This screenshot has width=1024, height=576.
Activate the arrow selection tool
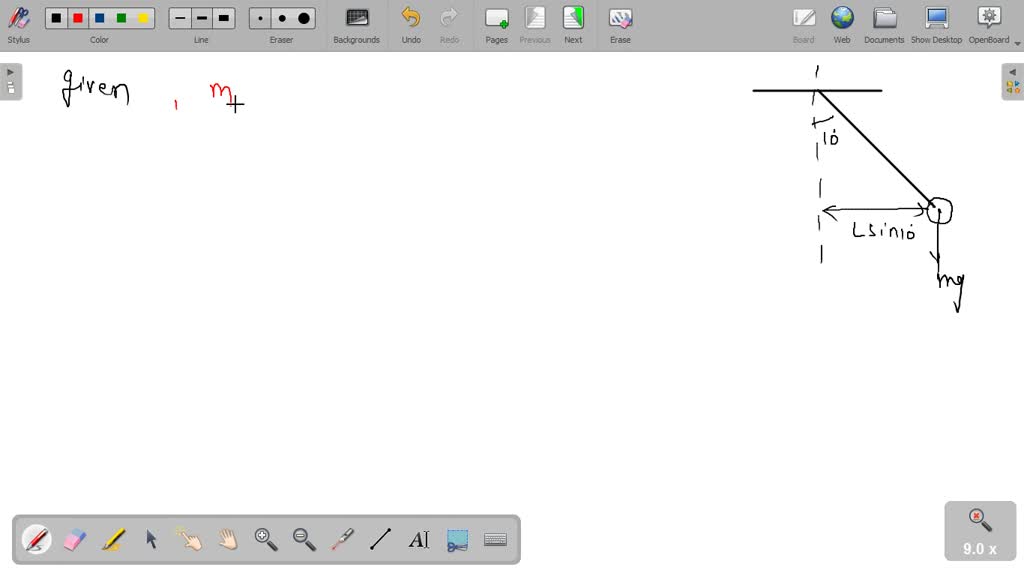[x=151, y=540]
